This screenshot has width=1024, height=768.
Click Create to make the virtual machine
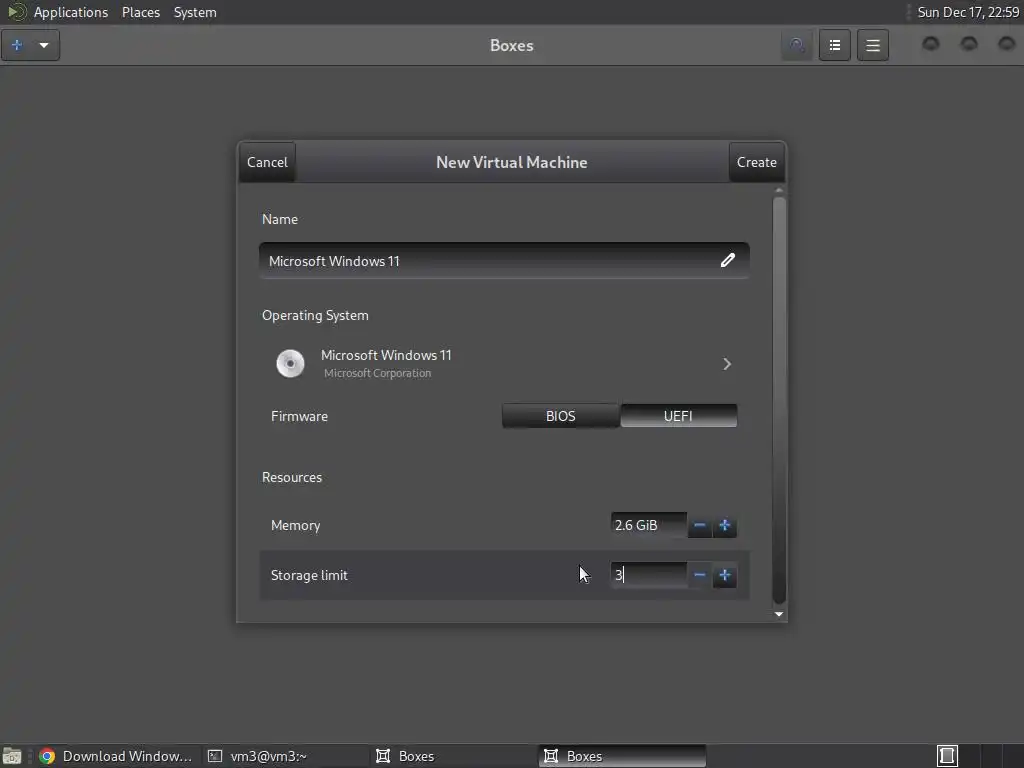[756, 162]
